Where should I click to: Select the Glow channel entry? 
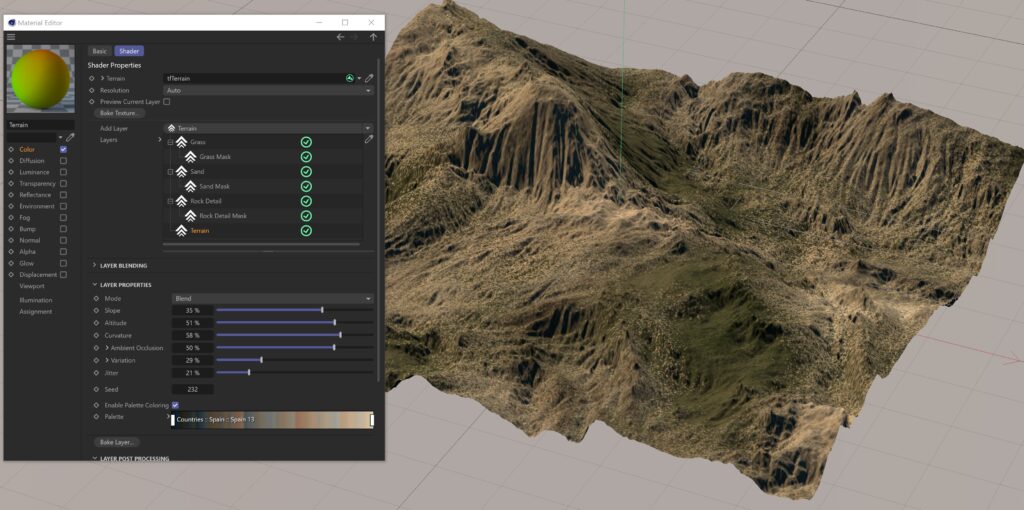pyautogui.click(x=27, y=263)
